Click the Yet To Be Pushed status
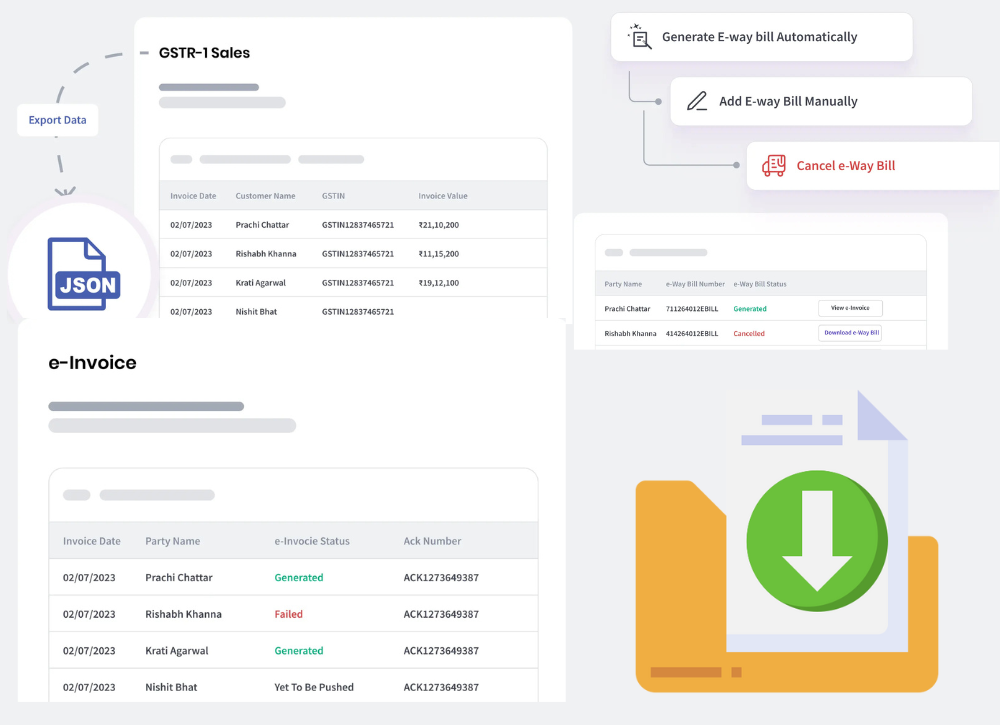The height and width of the screenshot is (725, 1000). [x=314, y=687]
